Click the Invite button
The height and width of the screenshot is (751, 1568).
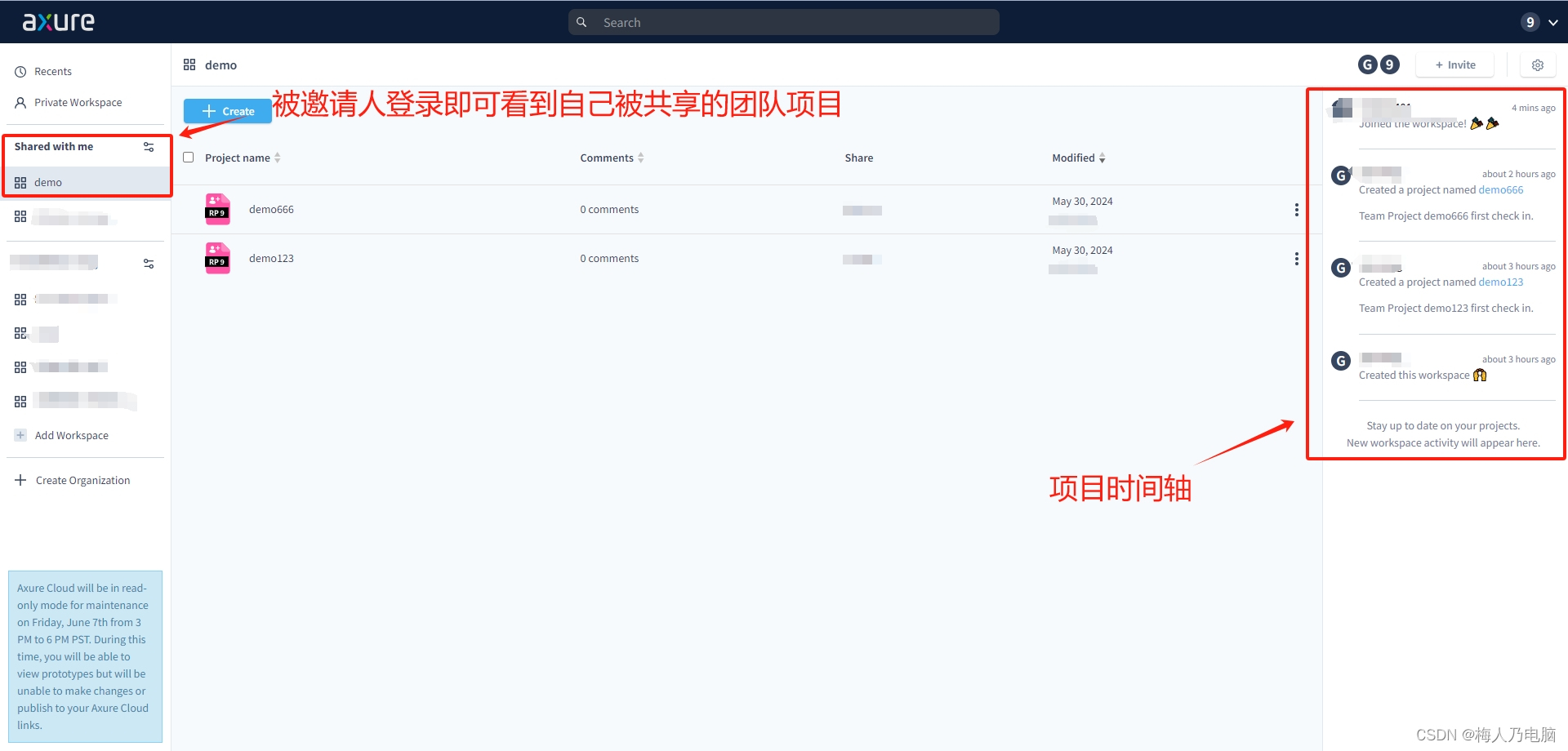(1454, 64)
